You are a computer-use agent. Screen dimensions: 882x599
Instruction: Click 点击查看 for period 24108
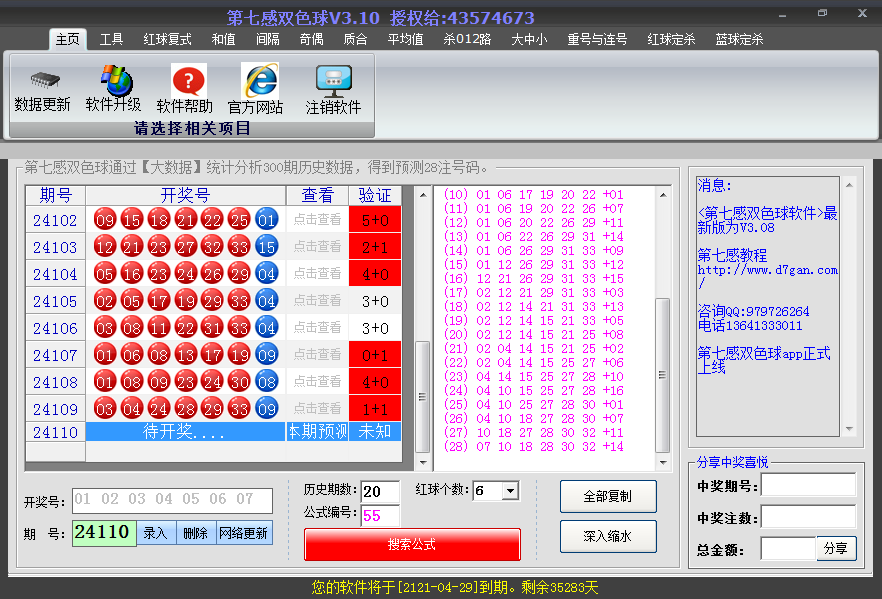click(317, 381)
